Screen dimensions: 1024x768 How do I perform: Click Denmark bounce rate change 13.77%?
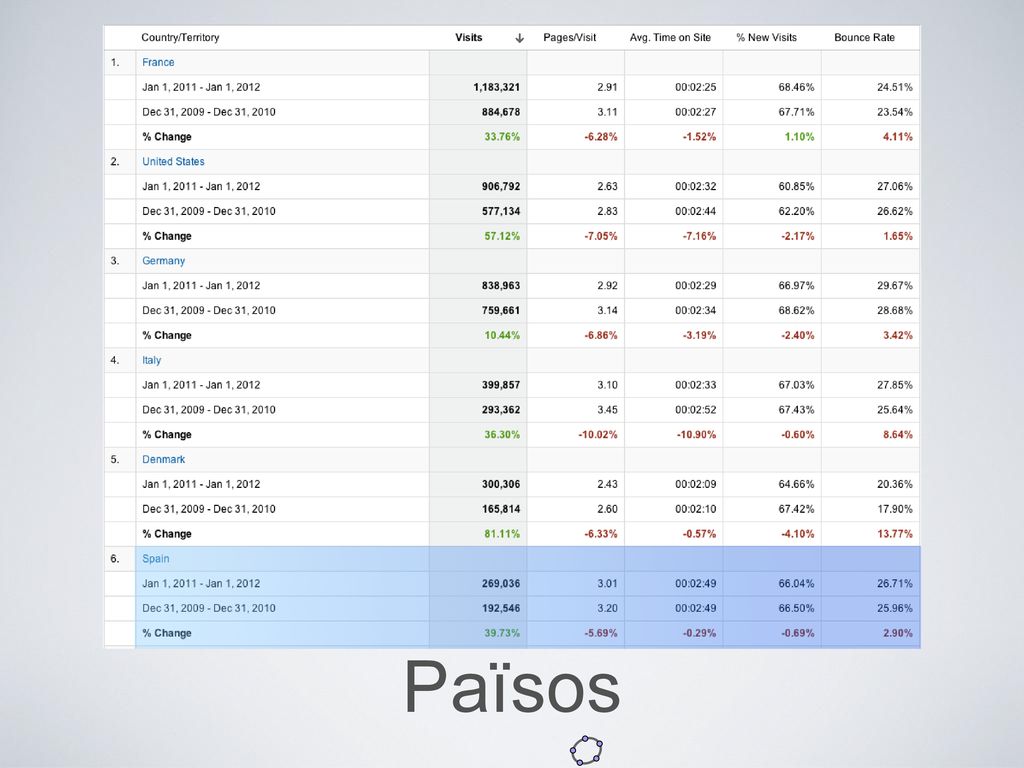pyautogui.click(x=895, y=534)
